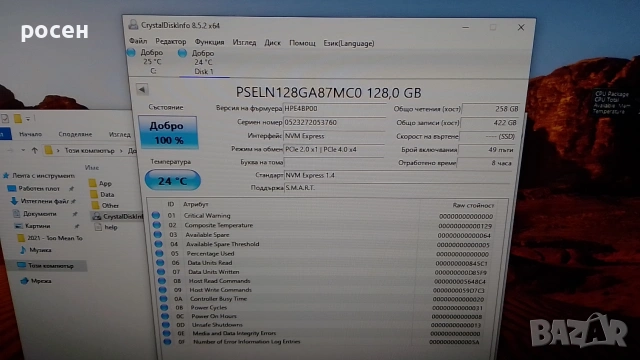The height and width of the screenshot is (360, 640).
Task: Click status icon of Available Spare Threshold row
Action: coord(158,244)
